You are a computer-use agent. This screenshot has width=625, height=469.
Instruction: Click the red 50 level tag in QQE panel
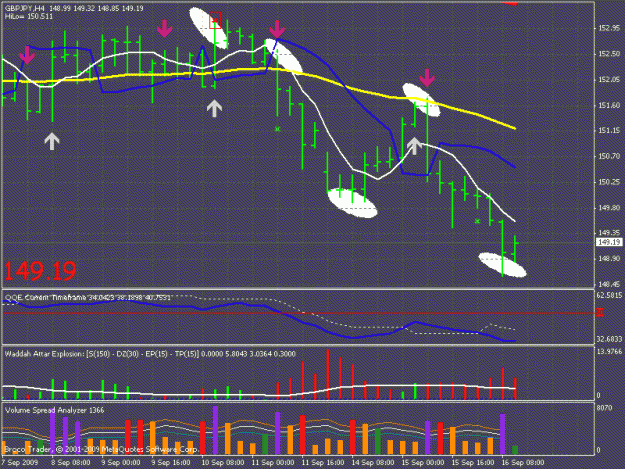600,313
